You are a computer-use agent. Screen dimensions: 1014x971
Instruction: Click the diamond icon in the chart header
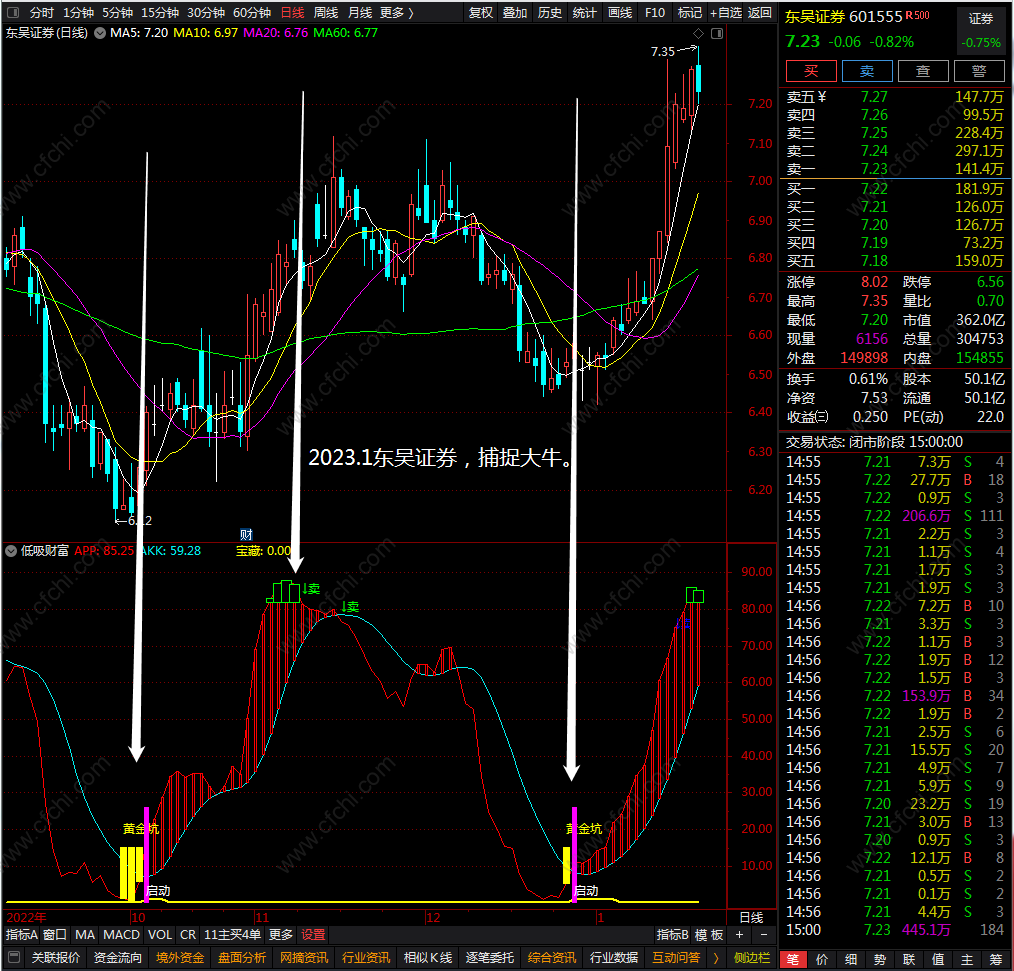[x=698, y=33]
